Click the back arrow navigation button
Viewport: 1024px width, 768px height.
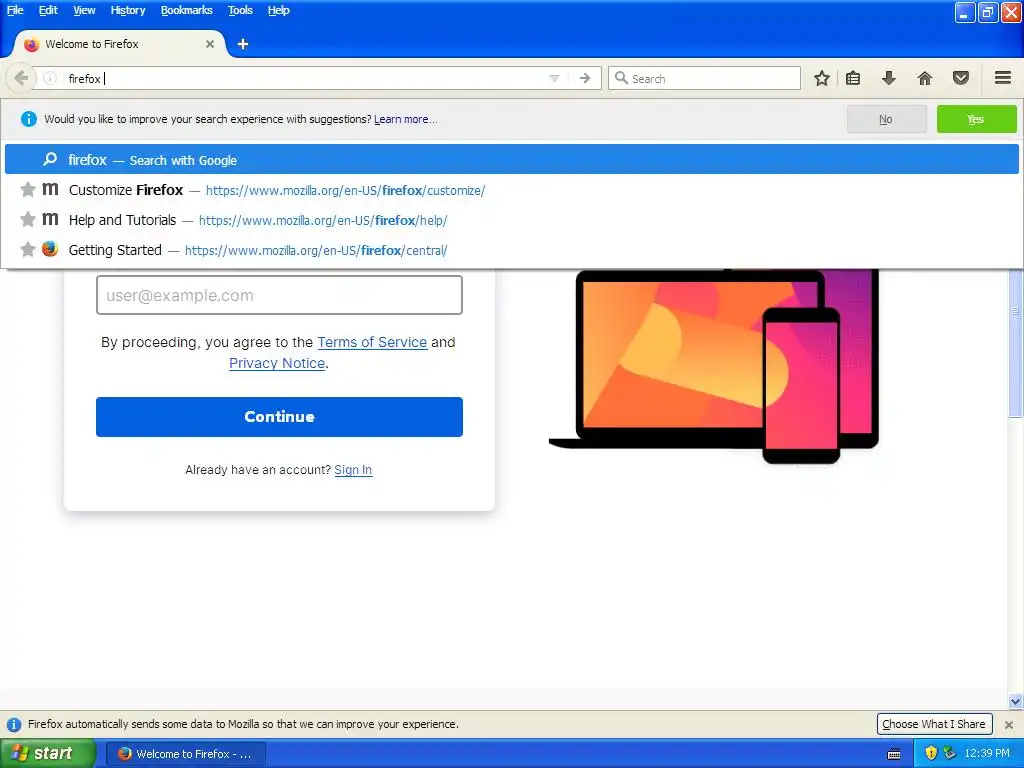pyautogui.click(x=21, y=78)
